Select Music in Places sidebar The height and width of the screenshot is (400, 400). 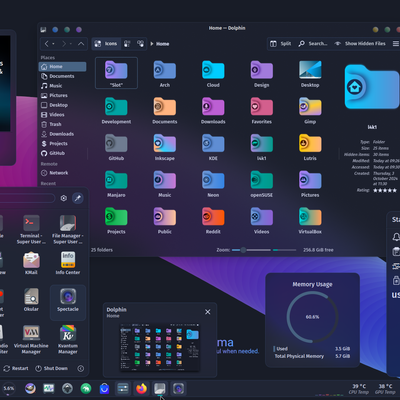(x=62, y=86)
